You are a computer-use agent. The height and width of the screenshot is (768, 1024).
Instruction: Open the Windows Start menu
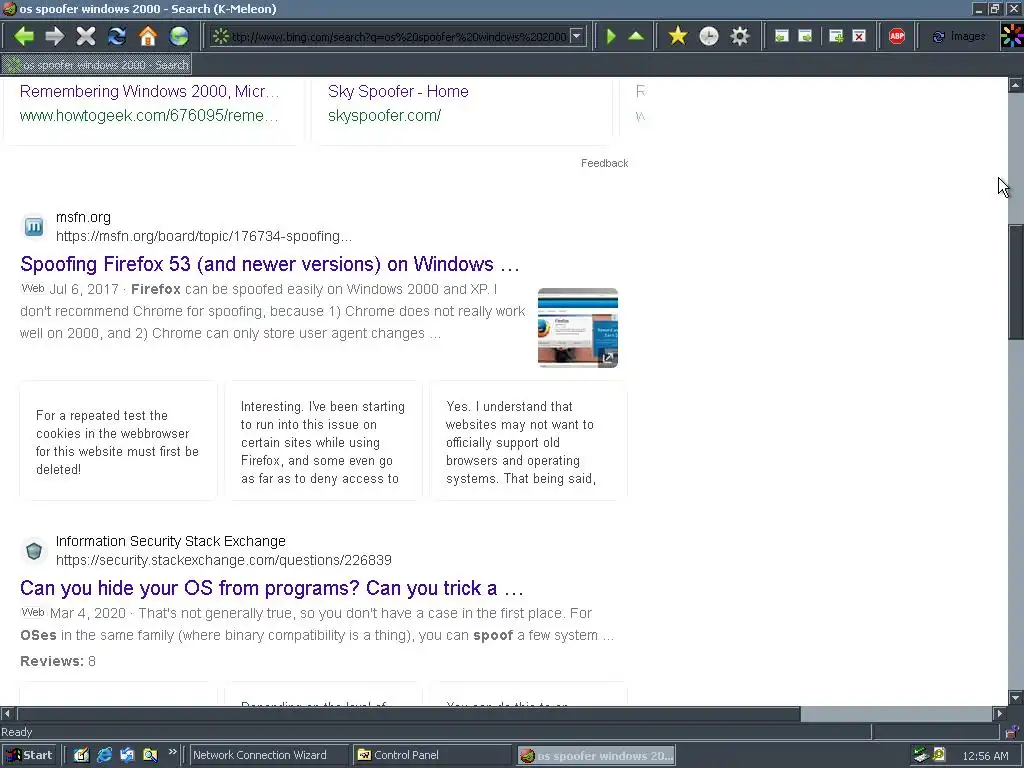(x=29, y=755)
